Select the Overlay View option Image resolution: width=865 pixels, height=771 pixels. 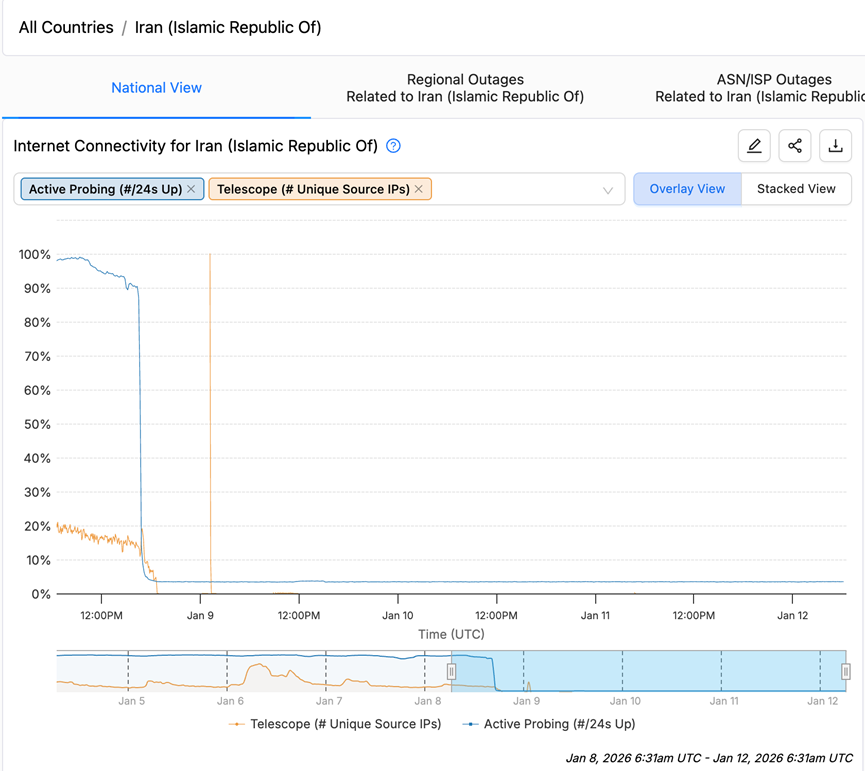(687, 189)
